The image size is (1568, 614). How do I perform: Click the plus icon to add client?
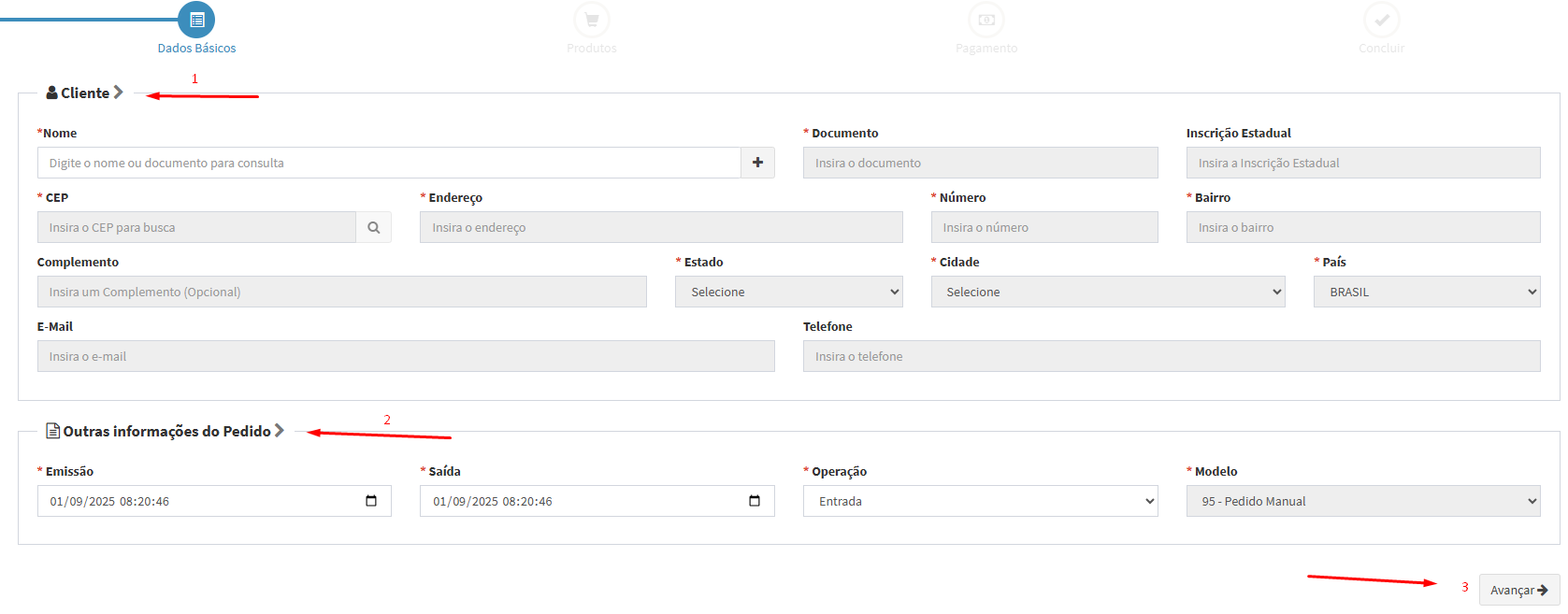click(757, 163)
